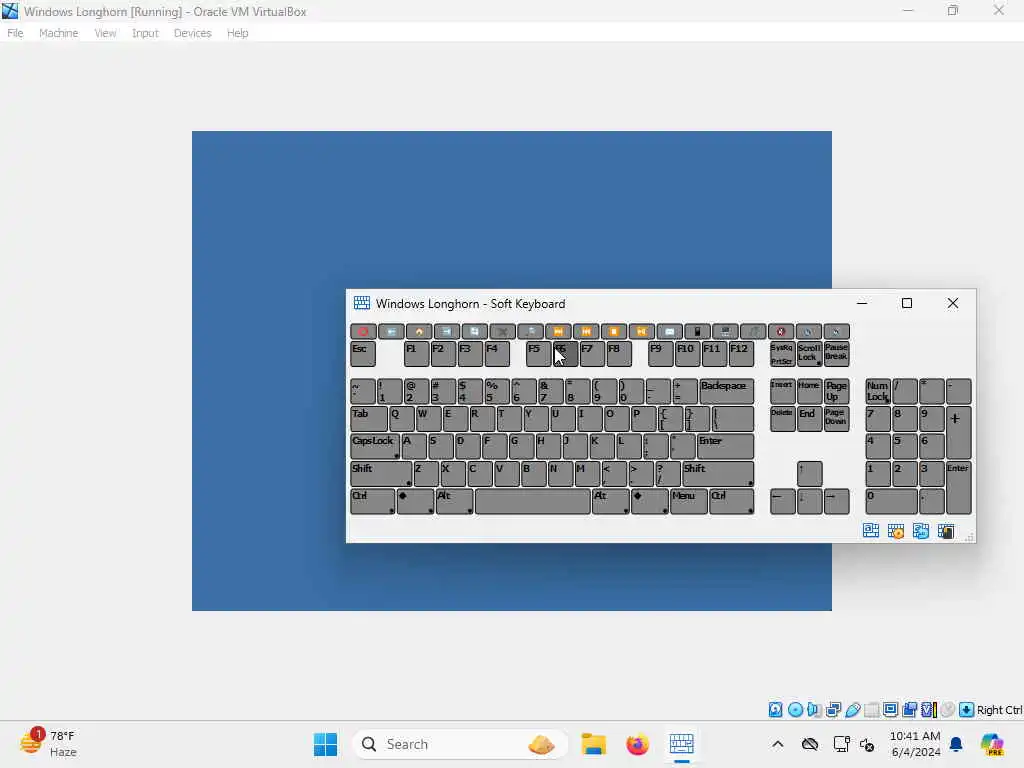Toggle the left Ctrl key
The height and width of the screenshot is (768, 1024).
[372, 502]
